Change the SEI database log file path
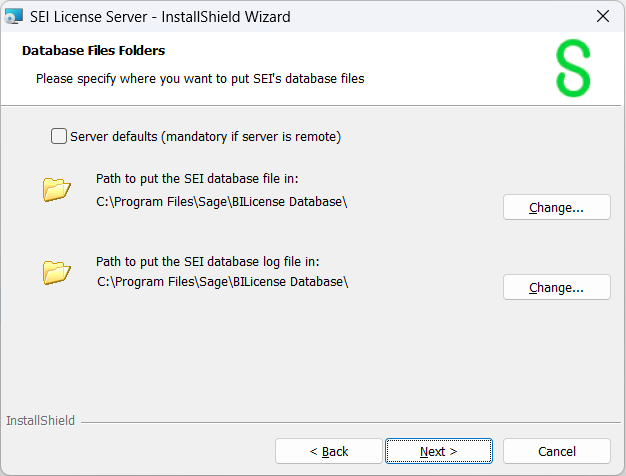The image size is (626, 476). [x=556, y=287]
